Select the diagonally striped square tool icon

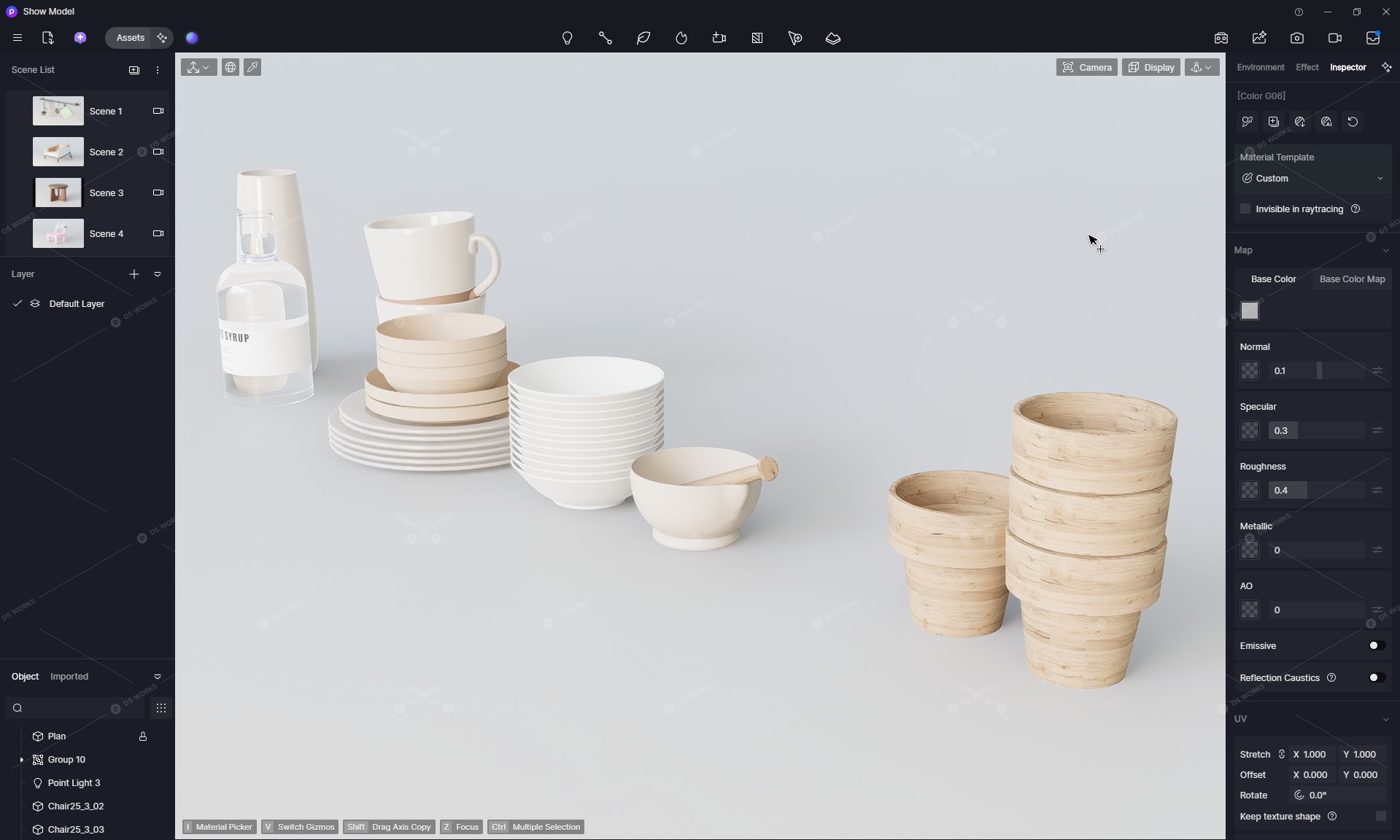pos(757,38)
